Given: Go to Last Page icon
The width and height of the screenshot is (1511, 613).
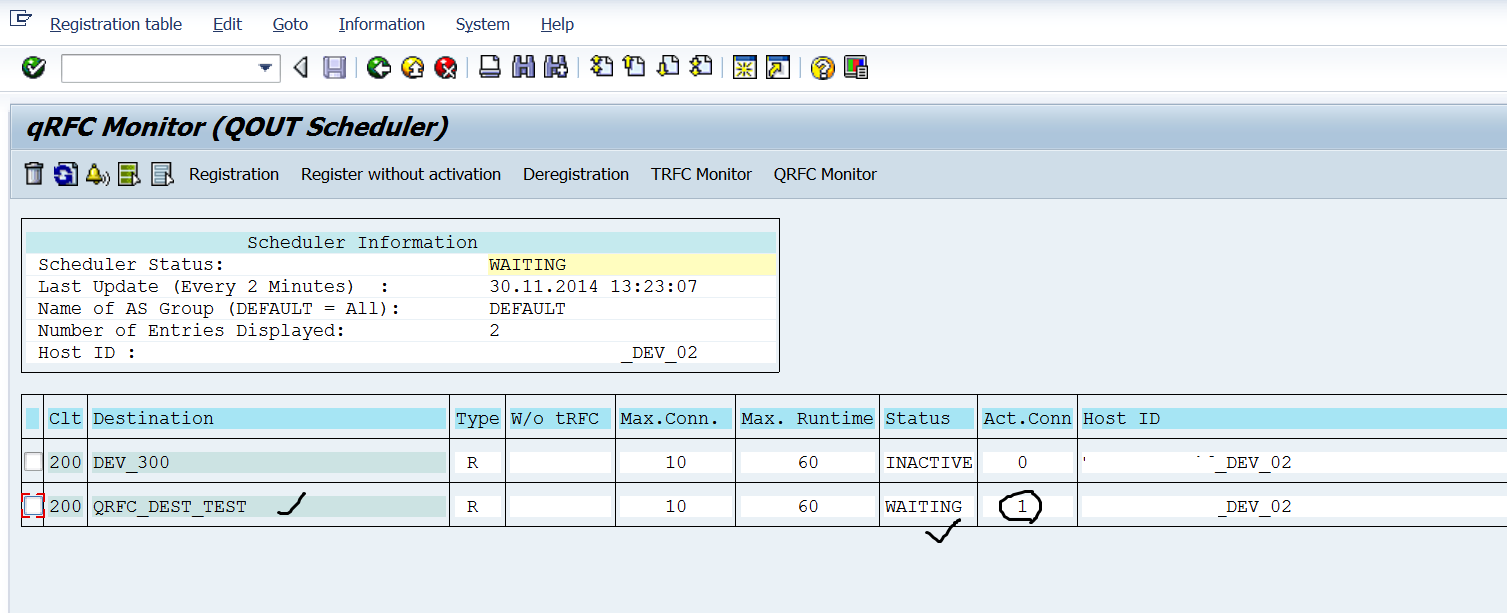Looking at the screenshot, I should point(701,67).
